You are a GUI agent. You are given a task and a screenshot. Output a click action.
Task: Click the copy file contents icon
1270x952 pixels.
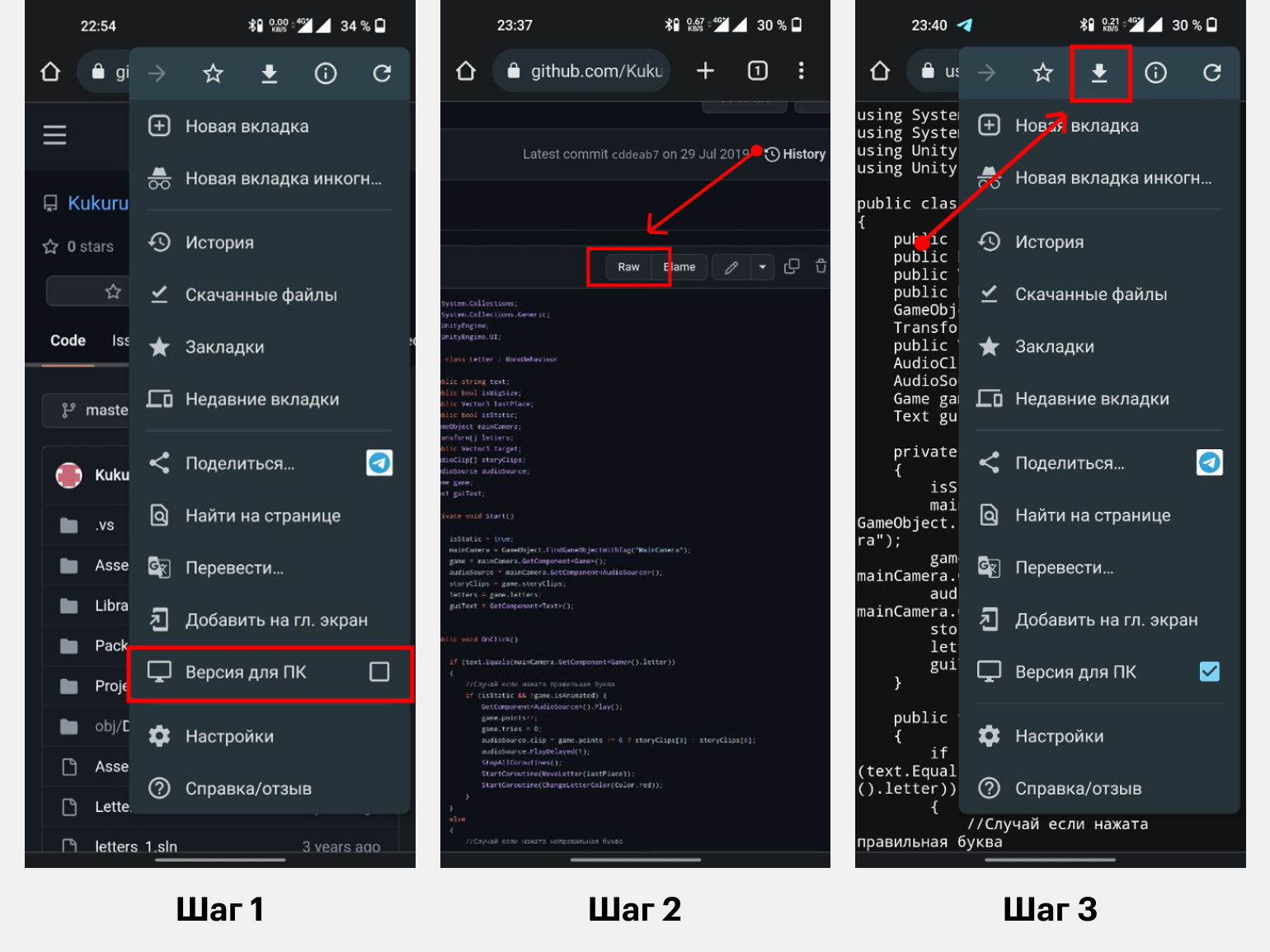click(x=792, y=266)
